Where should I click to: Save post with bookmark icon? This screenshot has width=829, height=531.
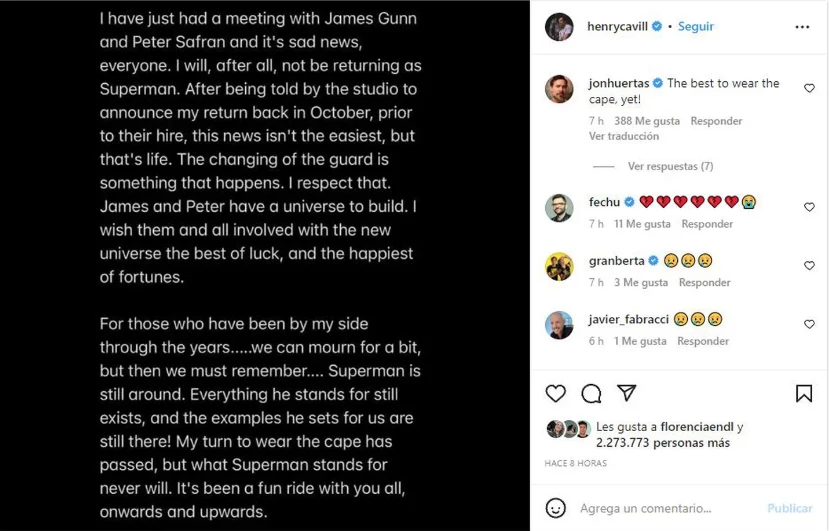click(x=804, y=393)
